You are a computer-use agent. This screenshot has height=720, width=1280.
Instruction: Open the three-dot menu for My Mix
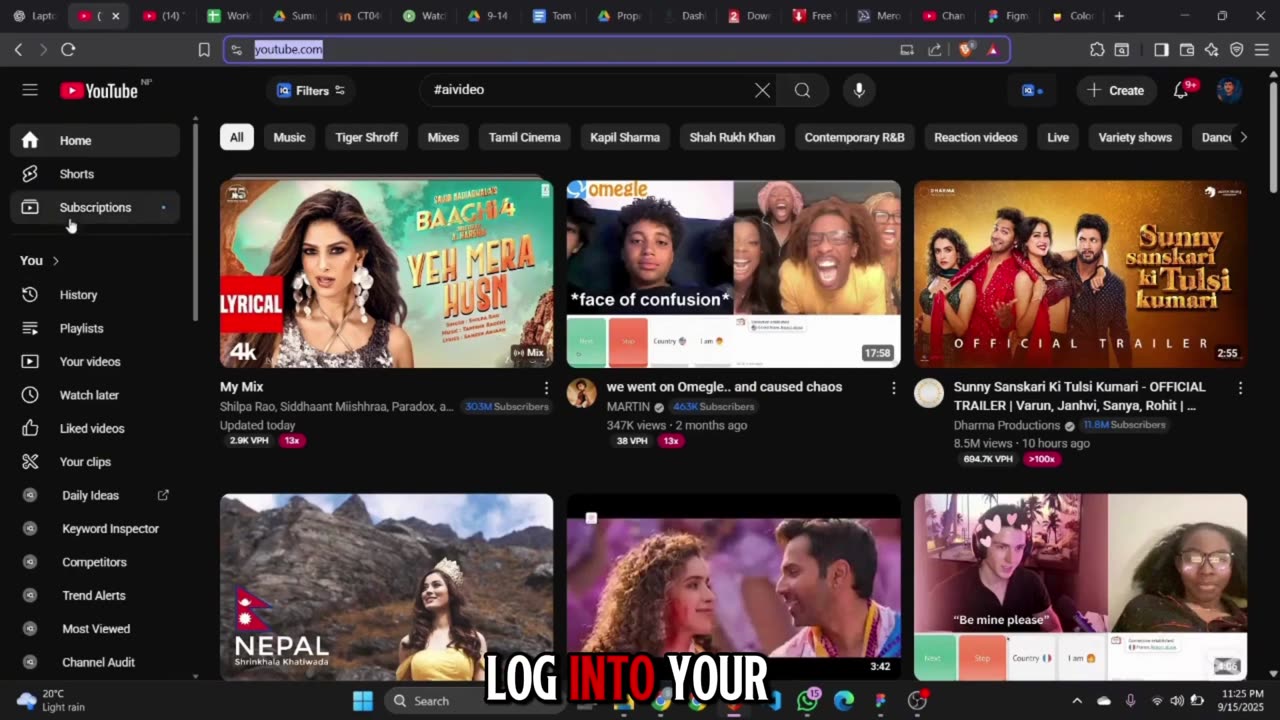tap(546, 388)
